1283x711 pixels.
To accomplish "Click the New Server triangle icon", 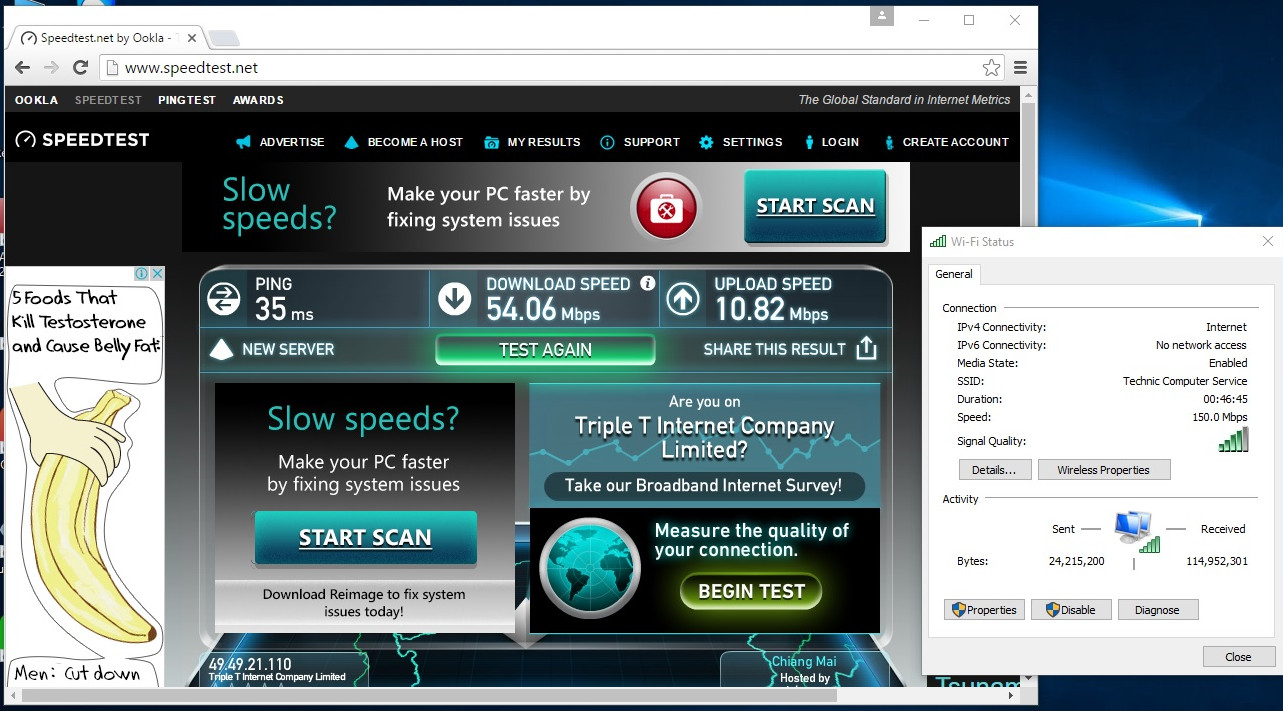I will point(221,349).
